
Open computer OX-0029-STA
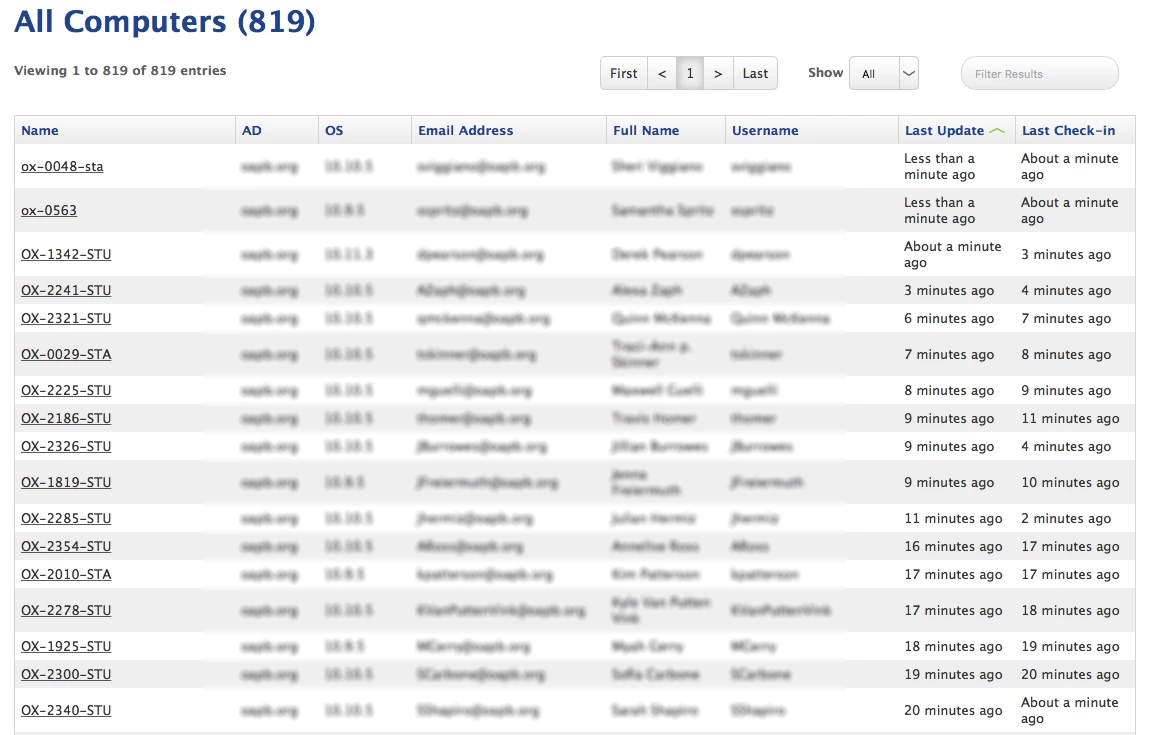coord(66,355)
